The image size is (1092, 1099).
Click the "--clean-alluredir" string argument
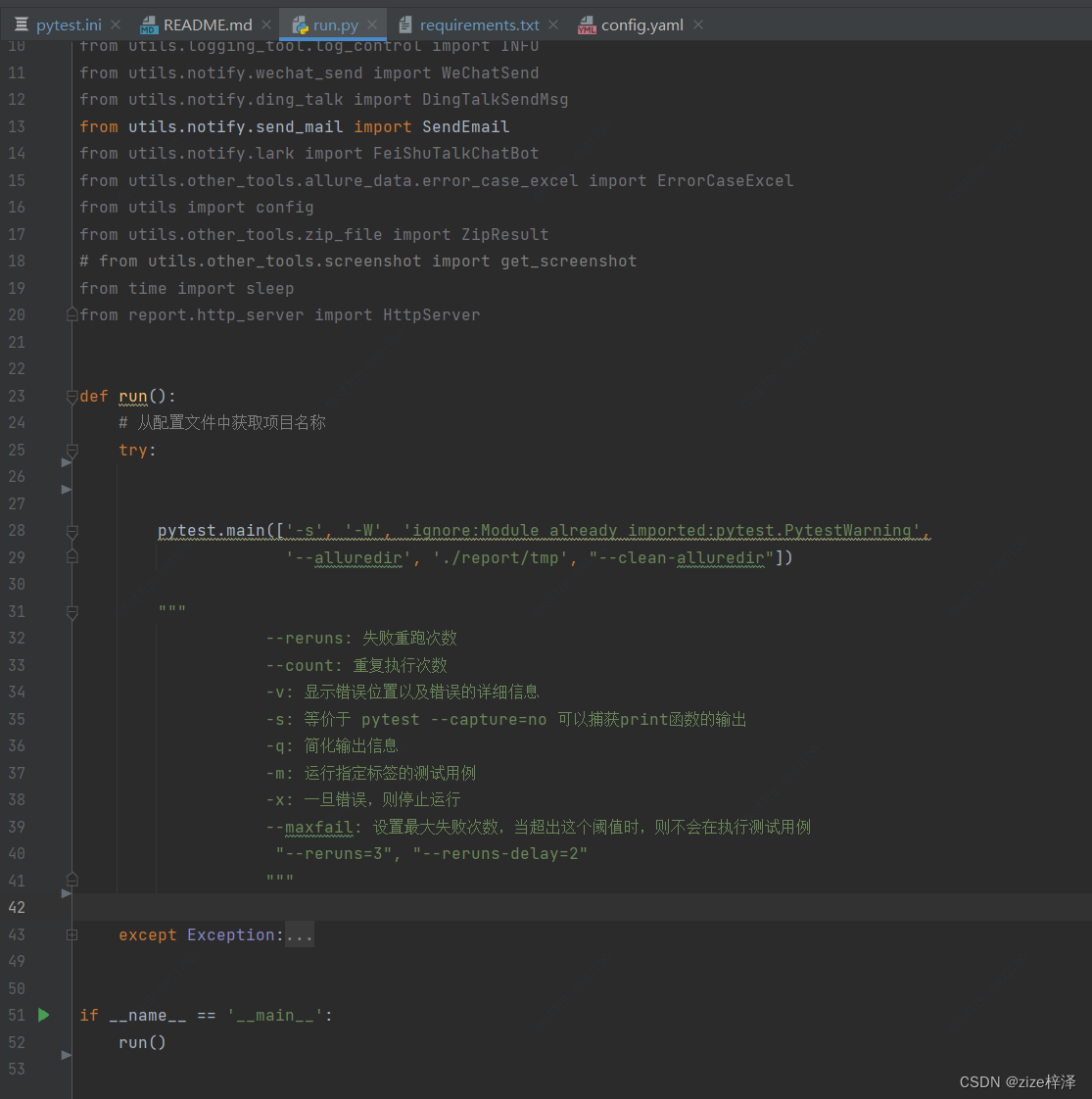[682, 558]
